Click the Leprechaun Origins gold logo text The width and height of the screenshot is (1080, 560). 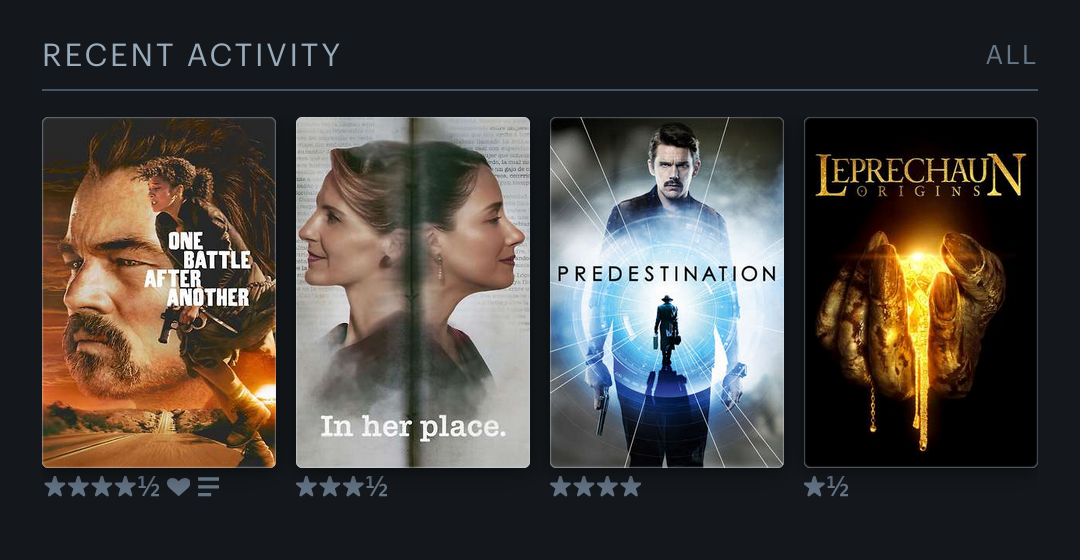coord(921,176)
